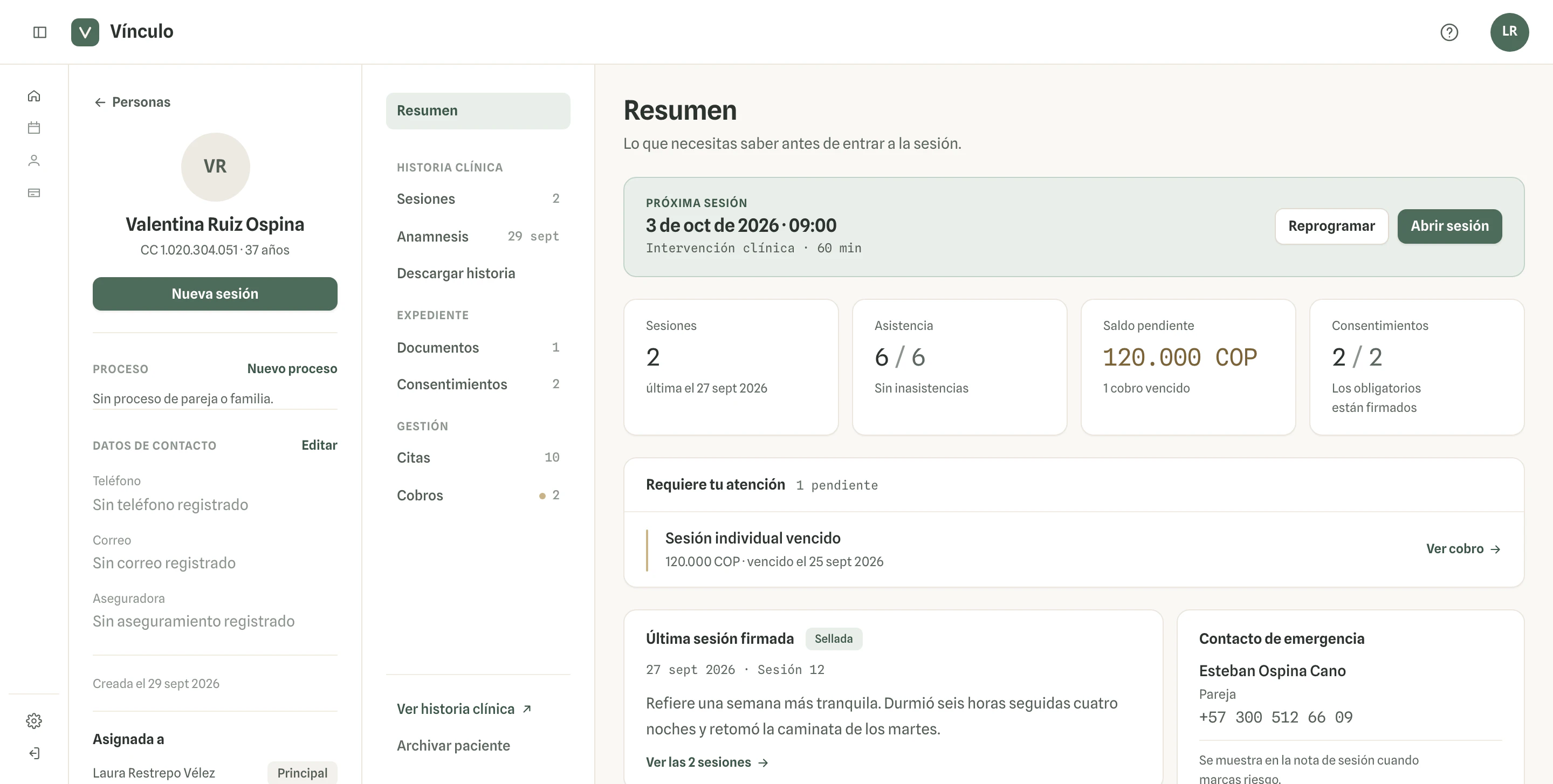Click Esteban Ospina Cano contact name
1553x784 pixels.
click(1272, 671)
